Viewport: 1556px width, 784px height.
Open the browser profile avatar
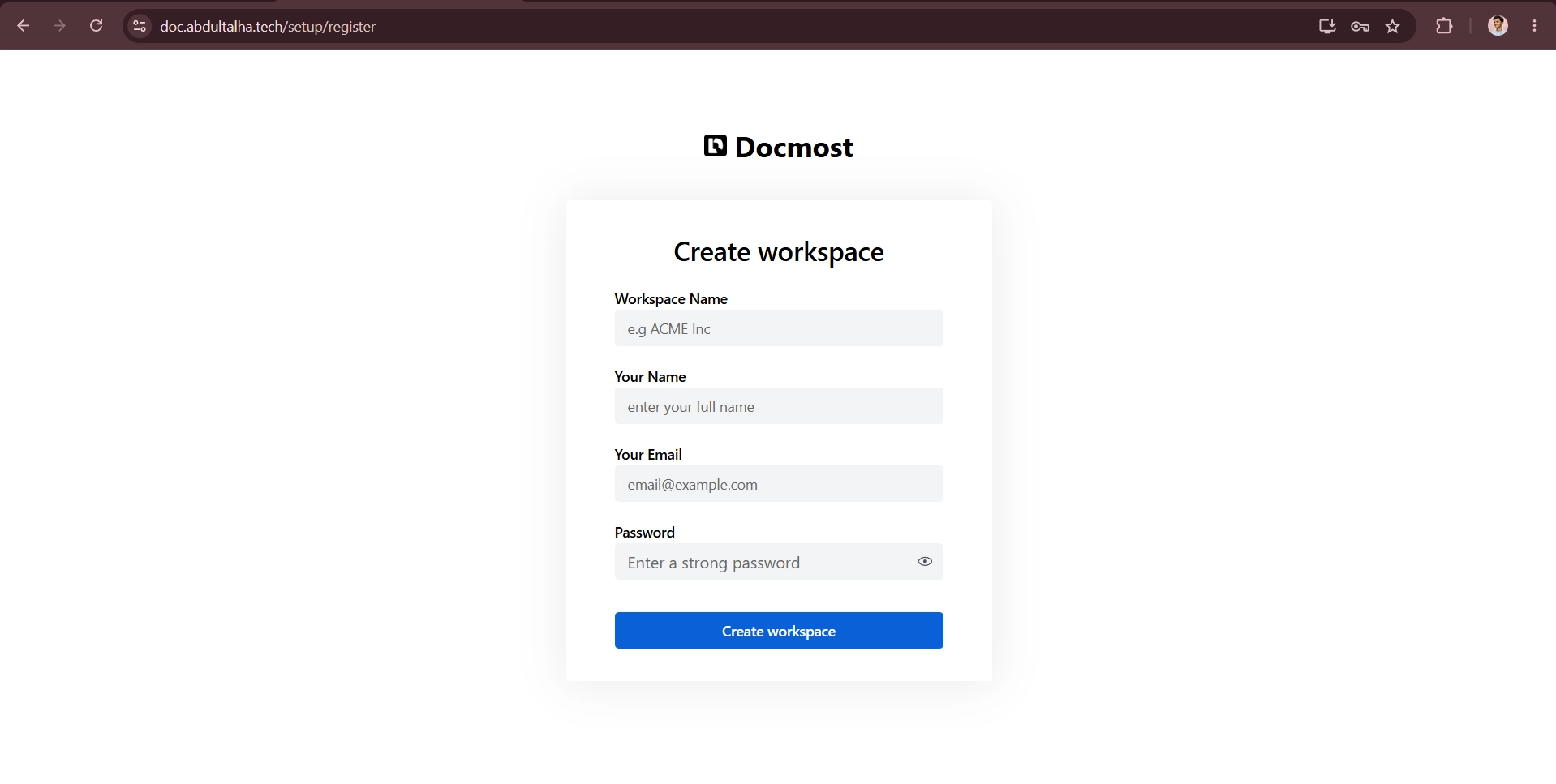(1498, 26)
